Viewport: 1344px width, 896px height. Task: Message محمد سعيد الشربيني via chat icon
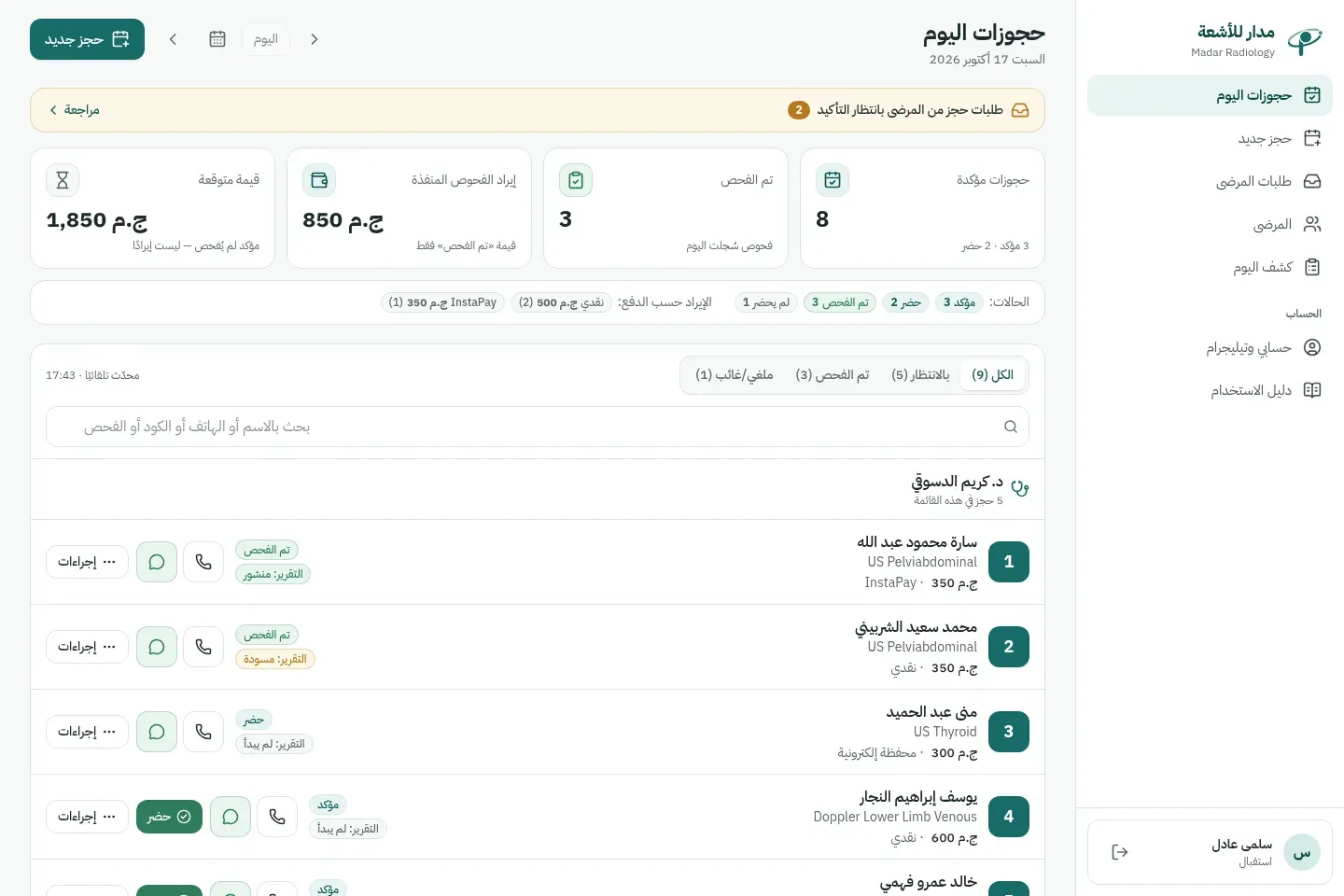(157, 647)
